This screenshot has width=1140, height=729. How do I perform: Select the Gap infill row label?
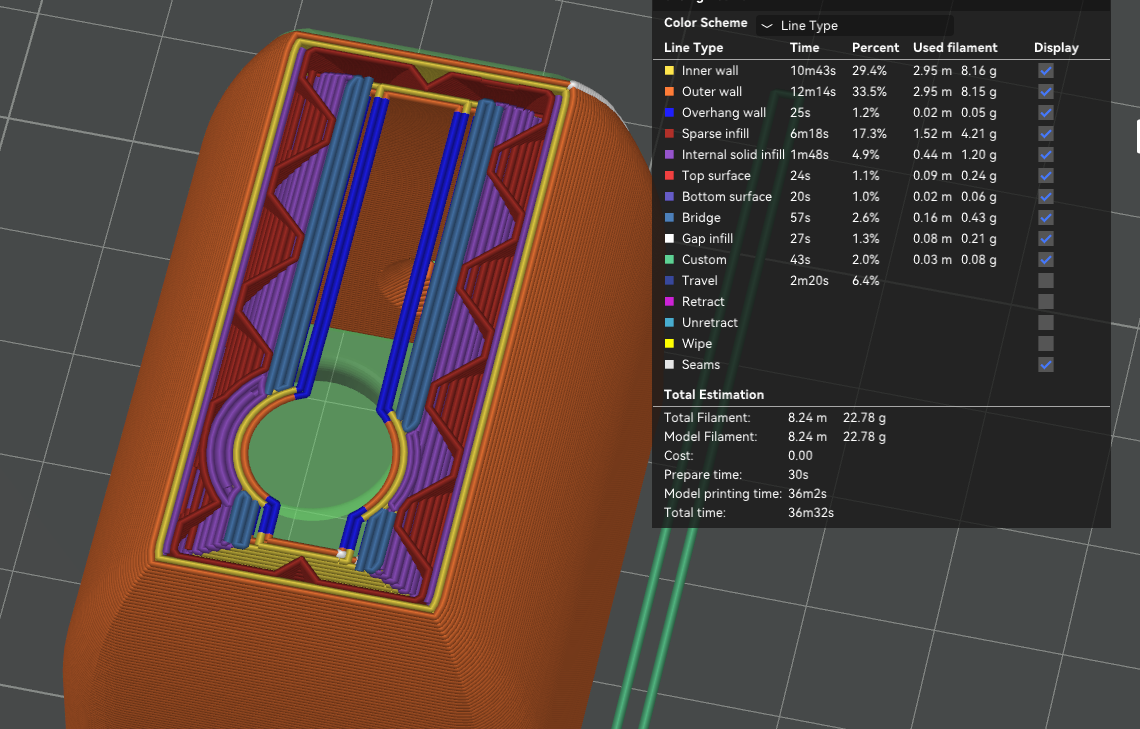point(707,239)
